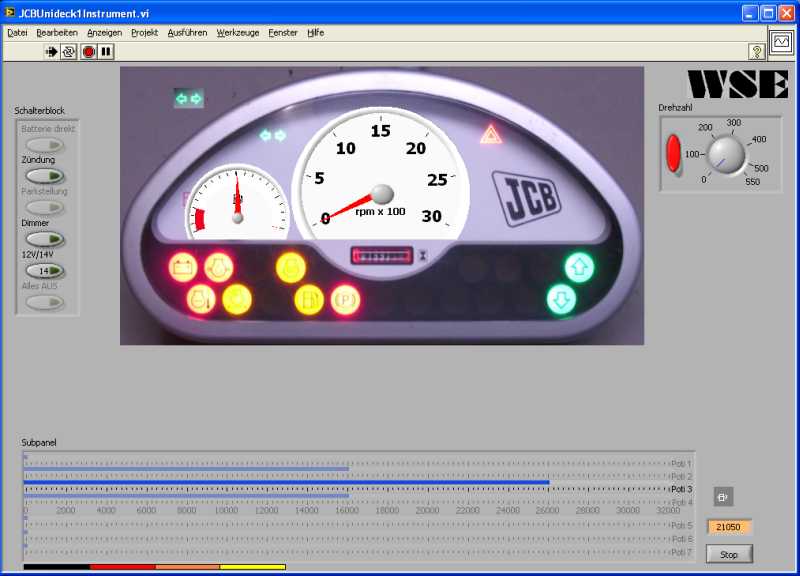
Task: Click the Drehzahl rotary knob
Action: pos(727,156)
